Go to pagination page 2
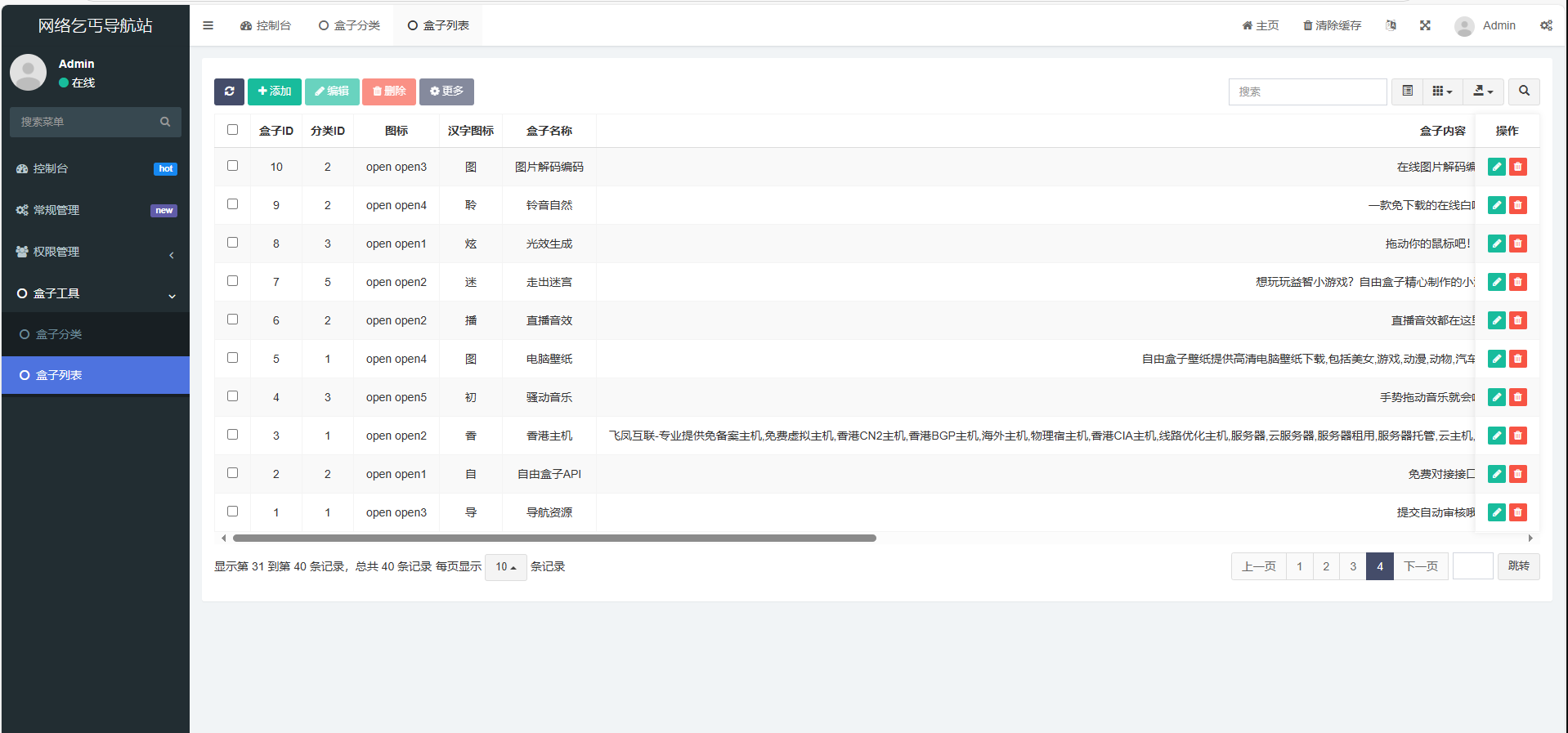The image size is (1568, 733). 1326,566
